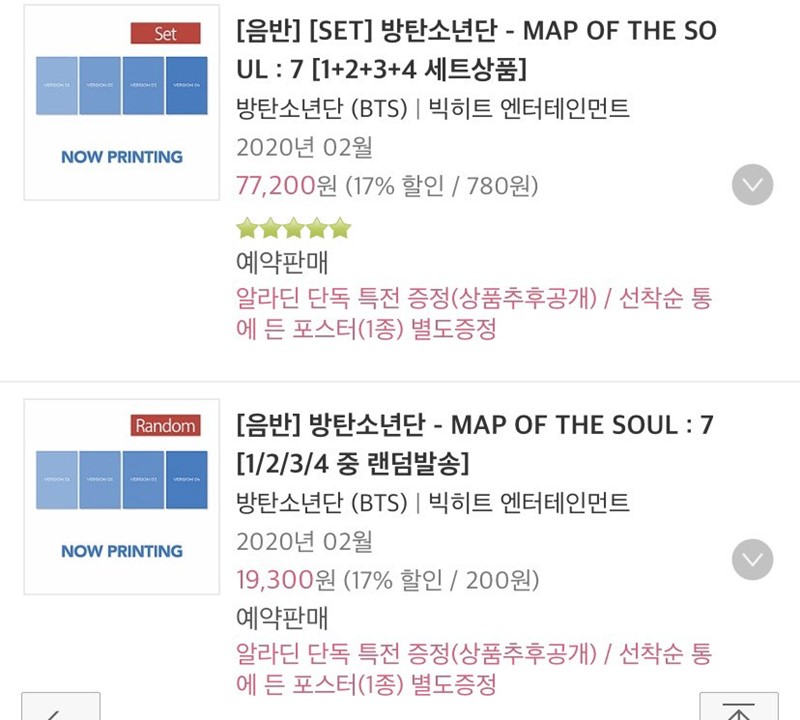Screen dimensions: 800x720
Task: Open the Random album thumbnail image
Action: coord(121,497)
